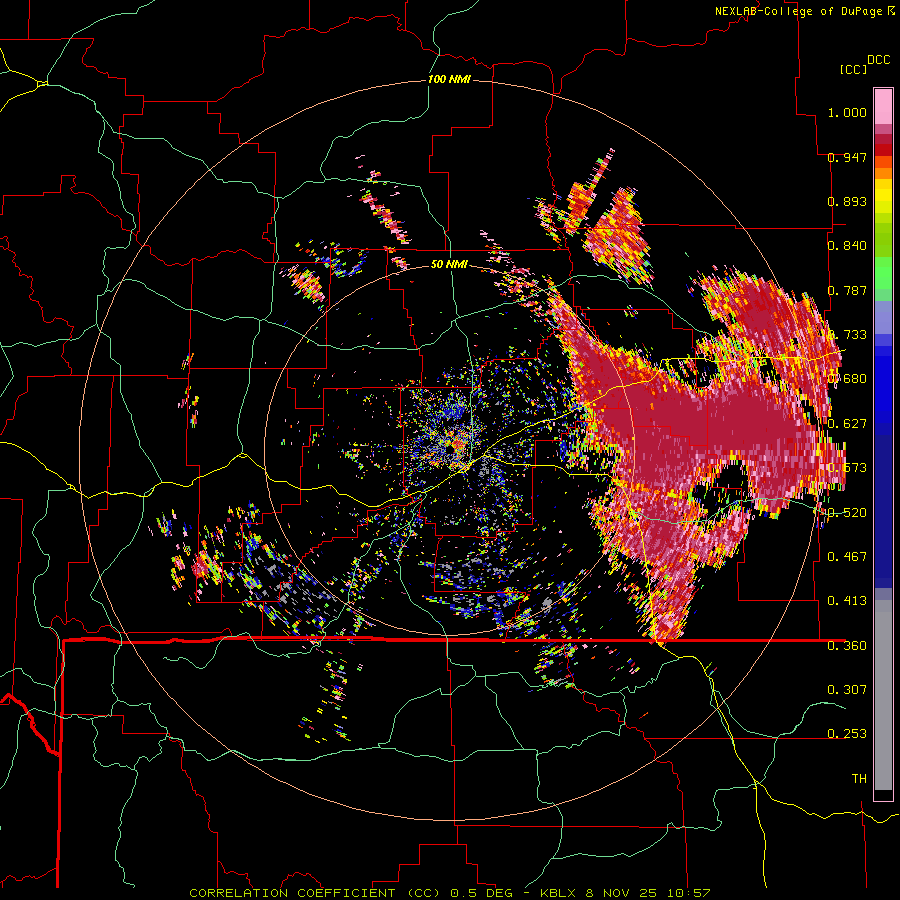Click the 0.573 legend value
The width and height of the screenshot is (900, 900).
(847, 468)
